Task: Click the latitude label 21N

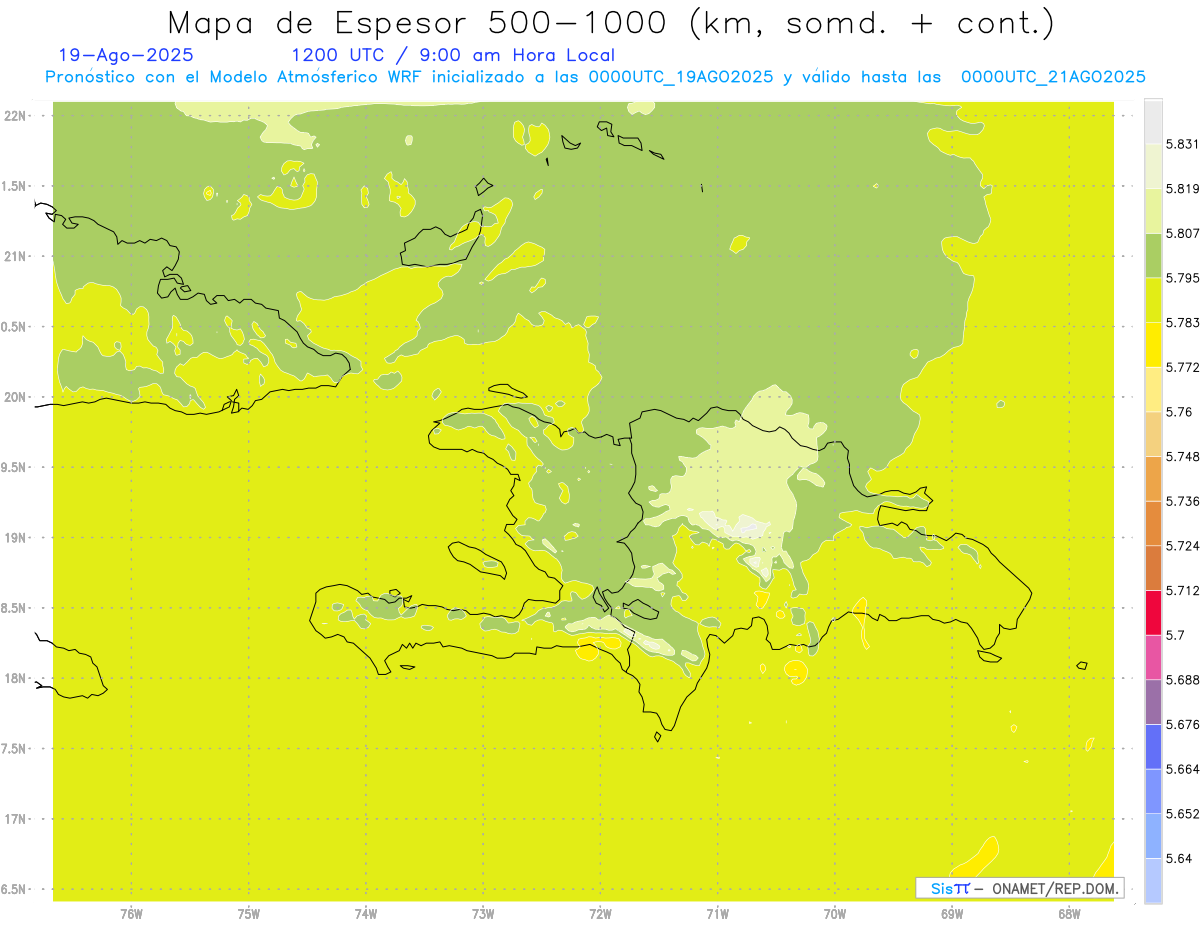Action: coord(15,257)
